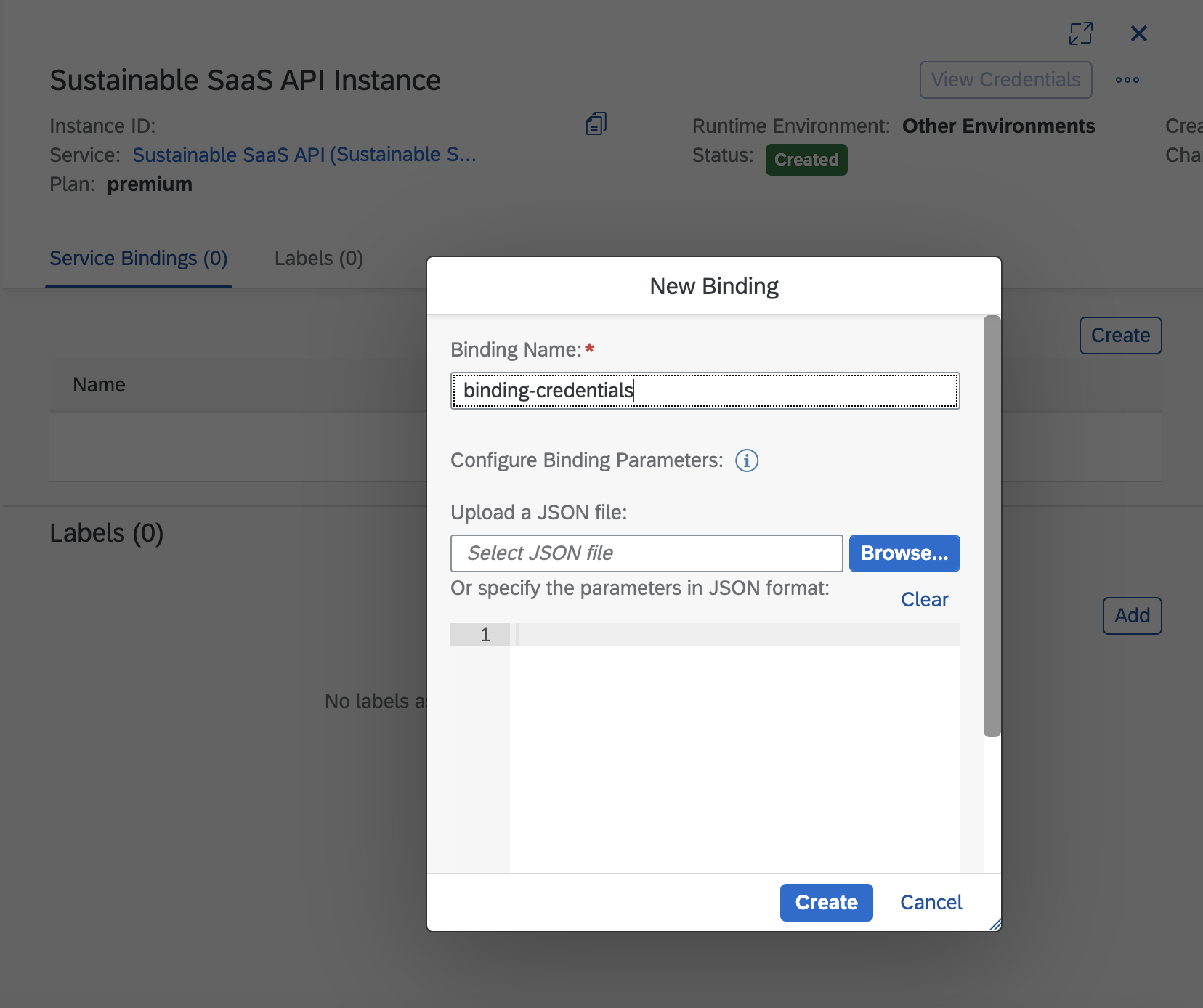Click the Select JSON file field

pos(647,553)
